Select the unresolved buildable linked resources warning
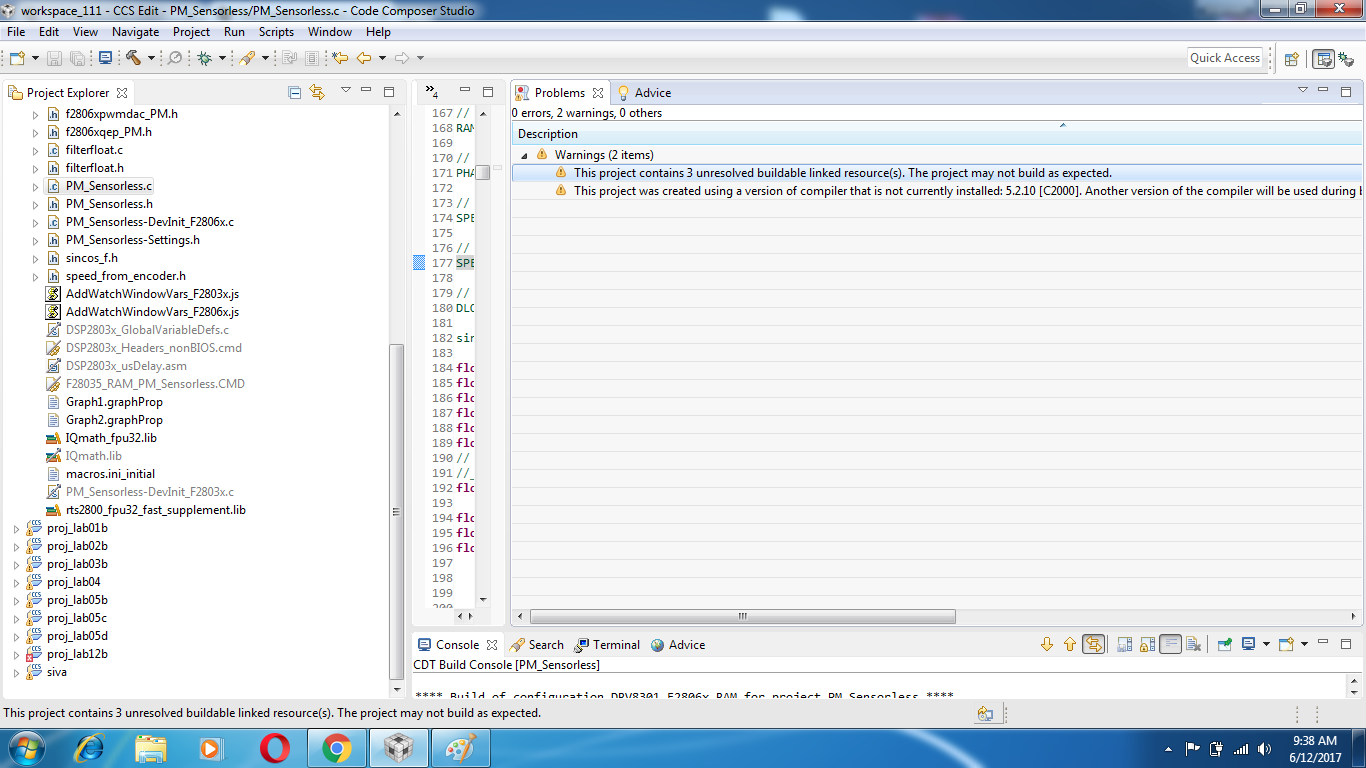This screenshot has width=1366, height=768. tap(936, 173)
